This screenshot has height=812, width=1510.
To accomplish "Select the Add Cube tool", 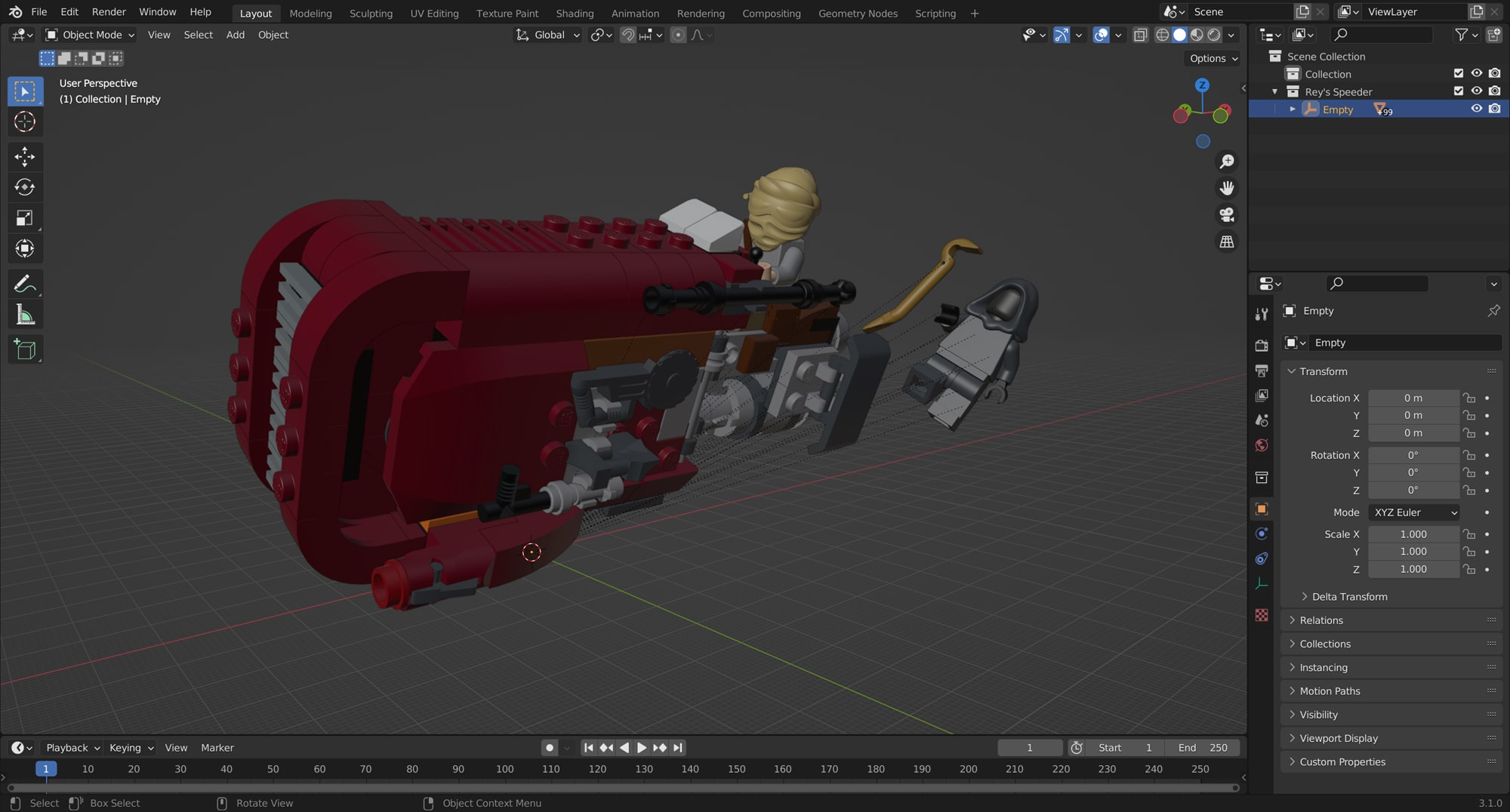I will [25, 349].
